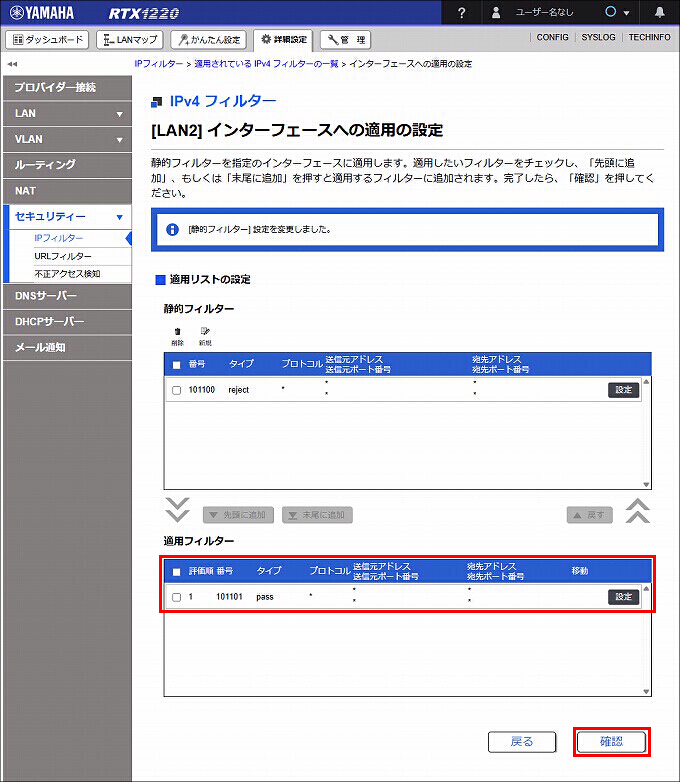Image resolution: width=680 pixels, height=782 pixels.
Task: Click the notification bell icon
Action: pos(659,13)
